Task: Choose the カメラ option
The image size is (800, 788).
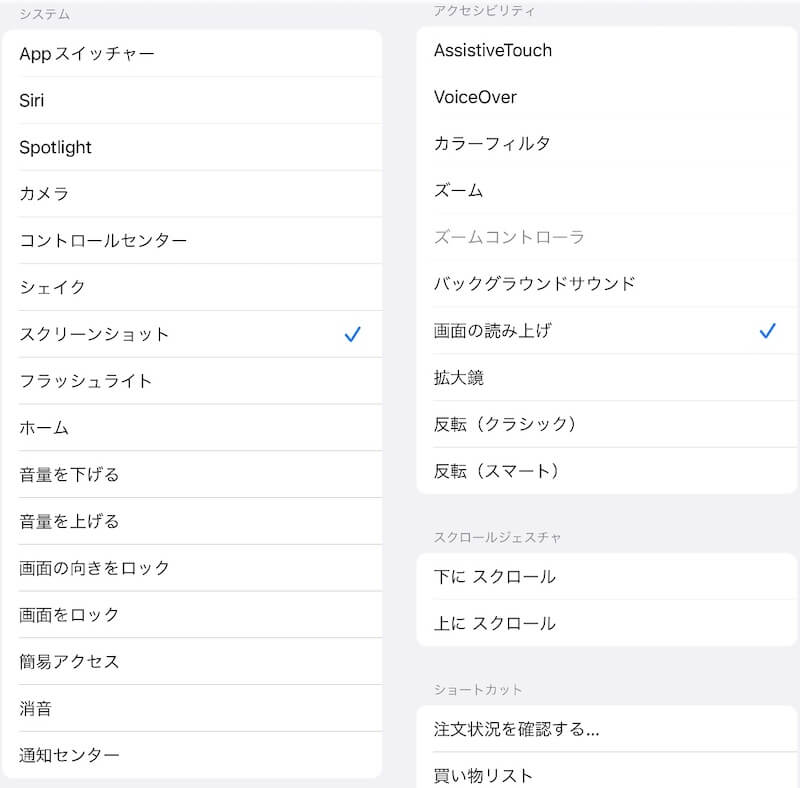Action: tap(192, 194)
